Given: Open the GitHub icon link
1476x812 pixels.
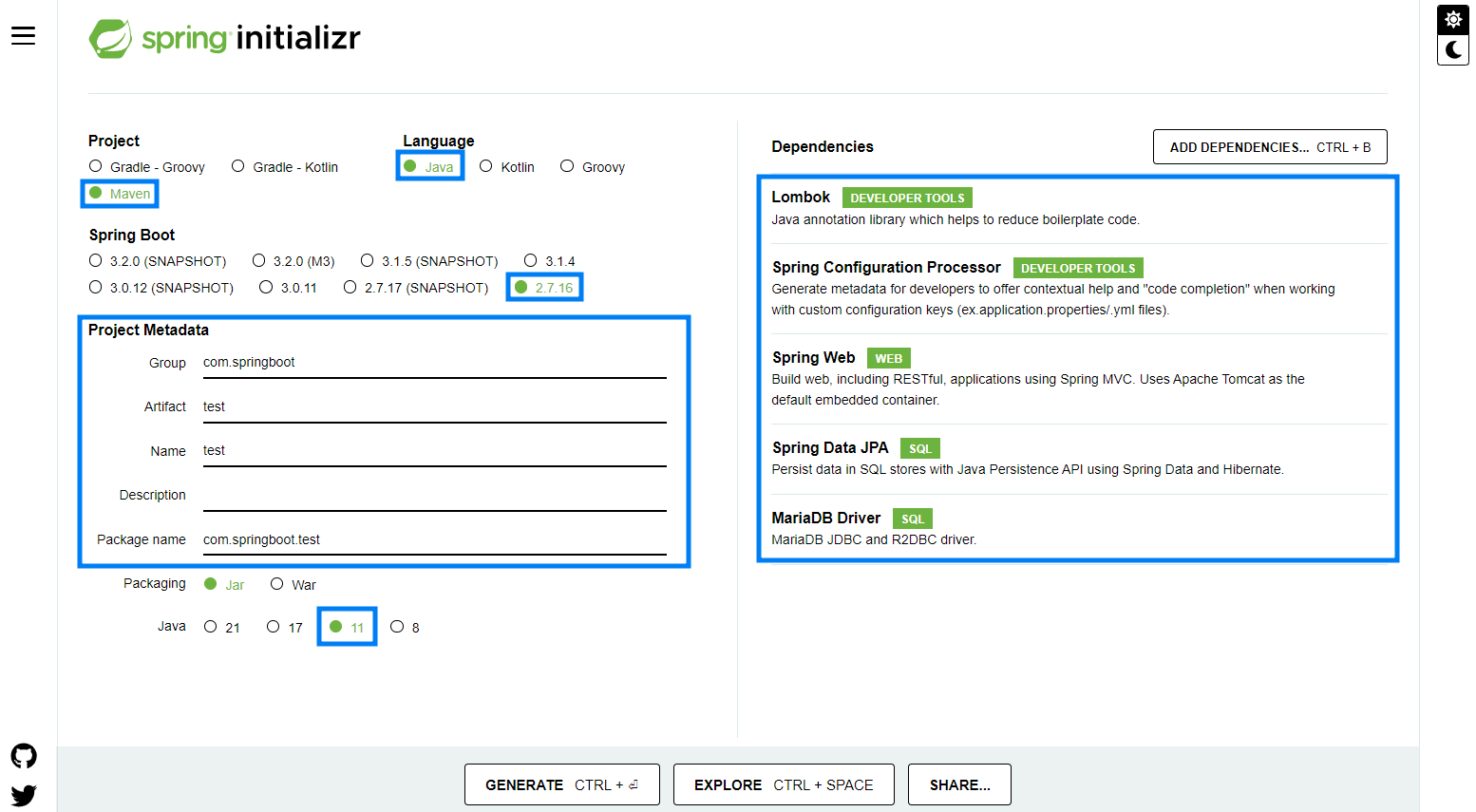Looking at the screenshot, I should 24,756.
